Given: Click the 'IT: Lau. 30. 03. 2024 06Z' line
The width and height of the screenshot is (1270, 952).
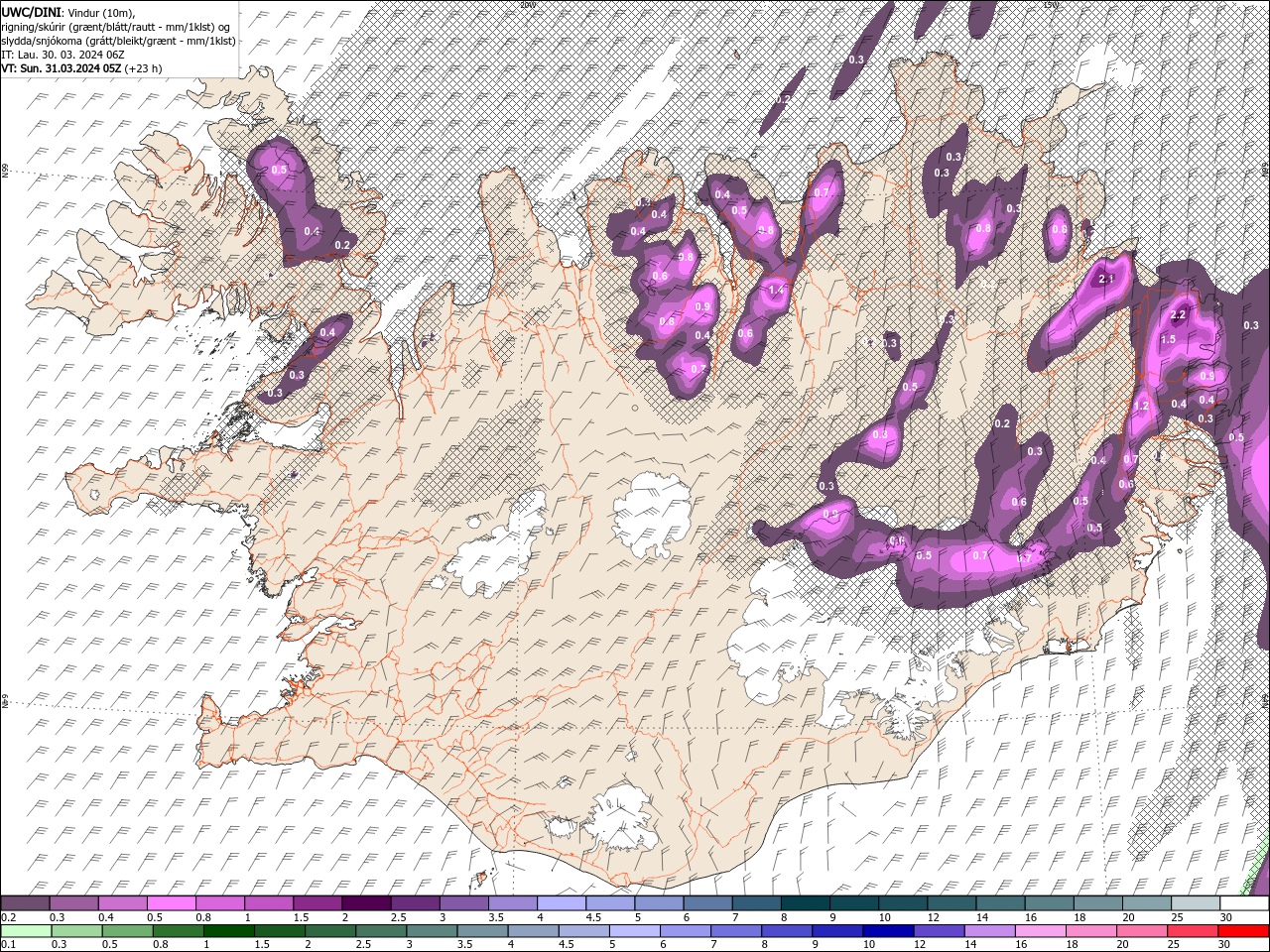Looking at the screenshot, I should 63,55.
